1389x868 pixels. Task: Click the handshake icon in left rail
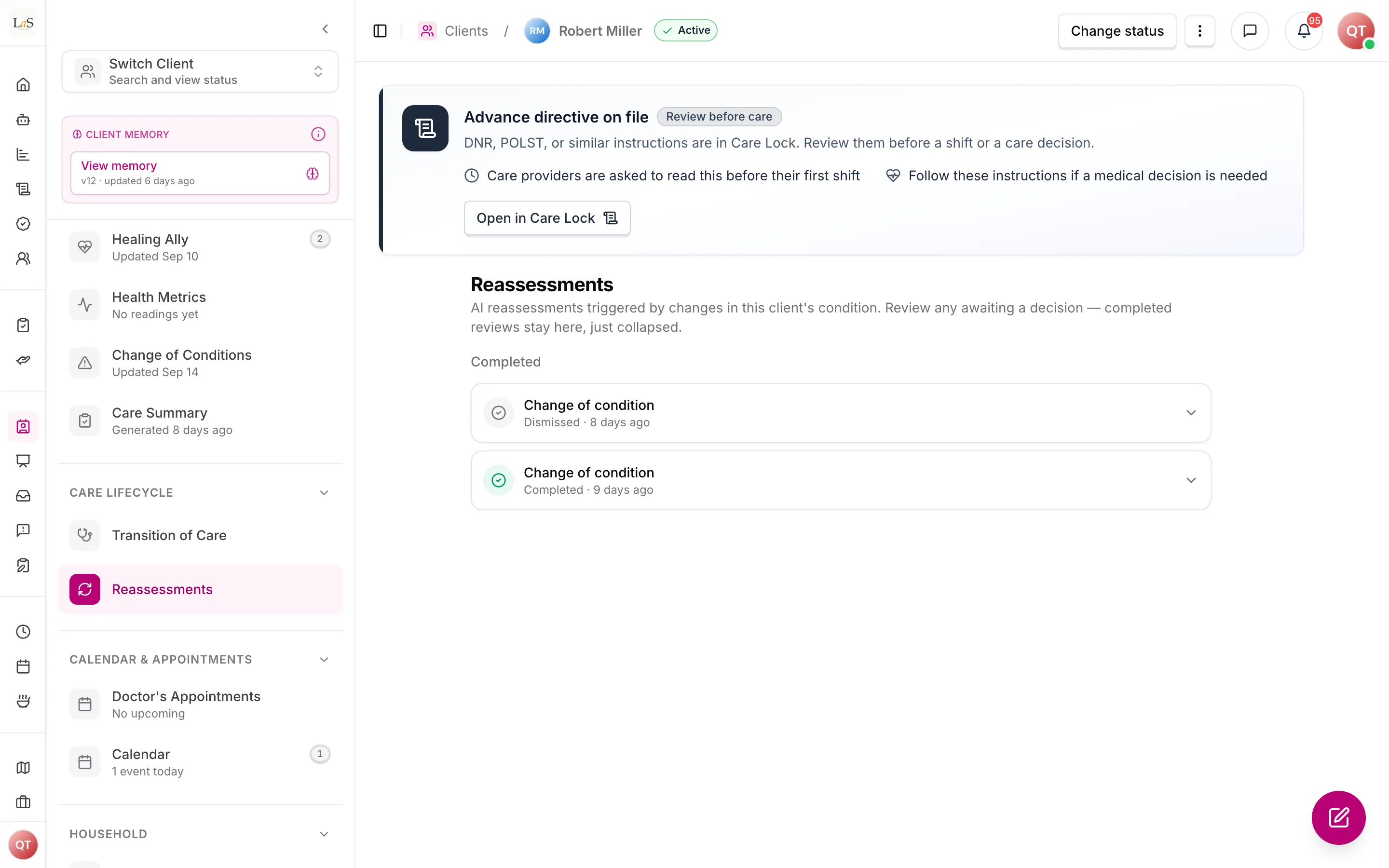pos(23,360)
